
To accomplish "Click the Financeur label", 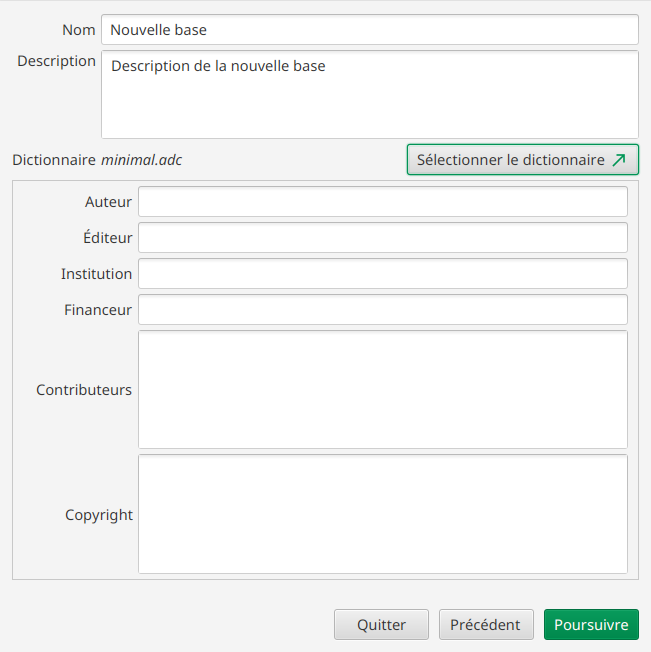I will point(98,310).
